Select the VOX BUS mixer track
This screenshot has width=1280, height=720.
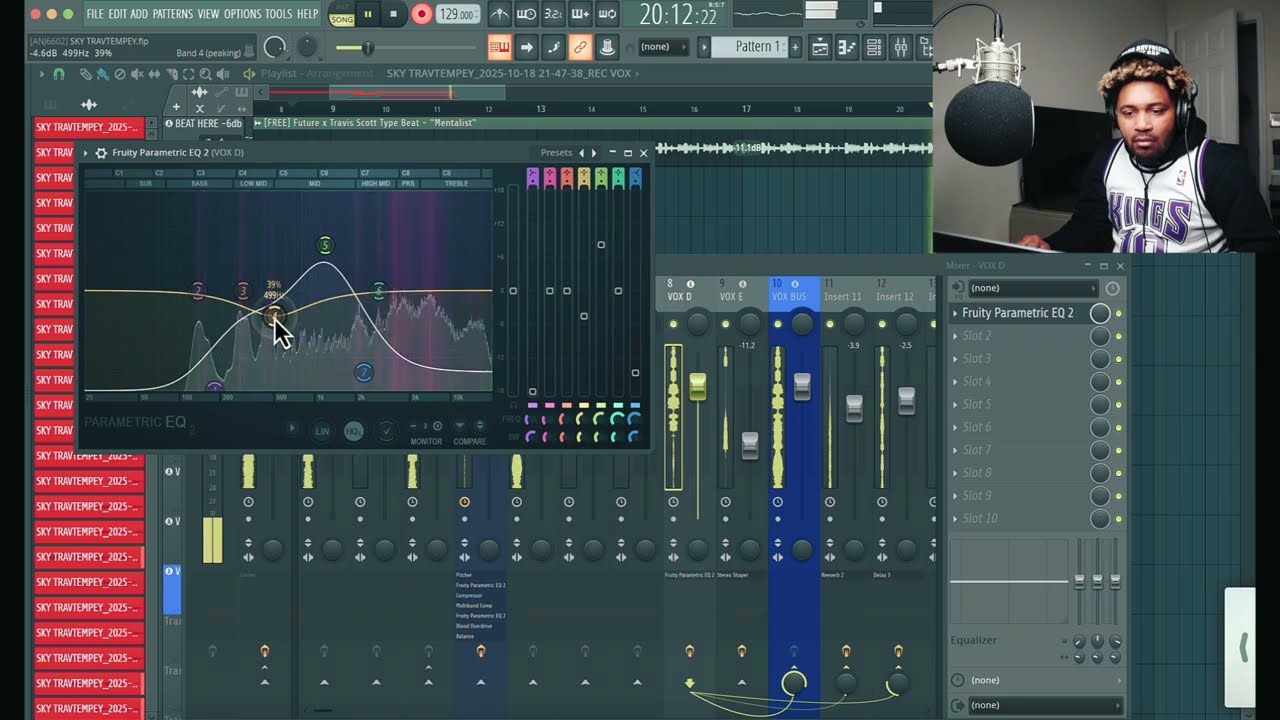pyautogui.click(x=792, y=291)
